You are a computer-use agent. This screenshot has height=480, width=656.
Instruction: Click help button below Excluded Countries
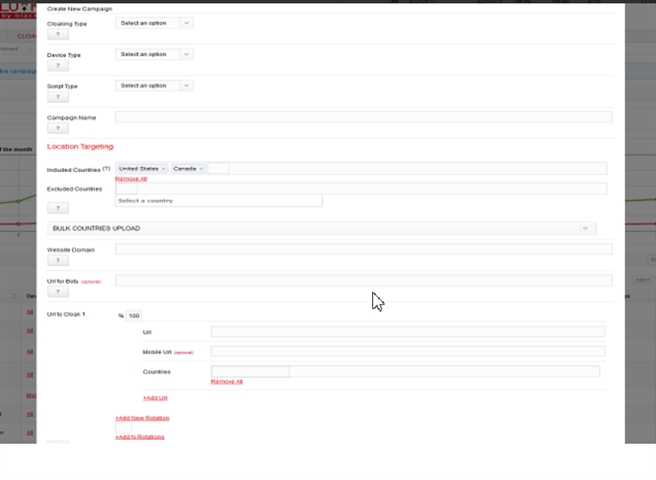point(58,208)
